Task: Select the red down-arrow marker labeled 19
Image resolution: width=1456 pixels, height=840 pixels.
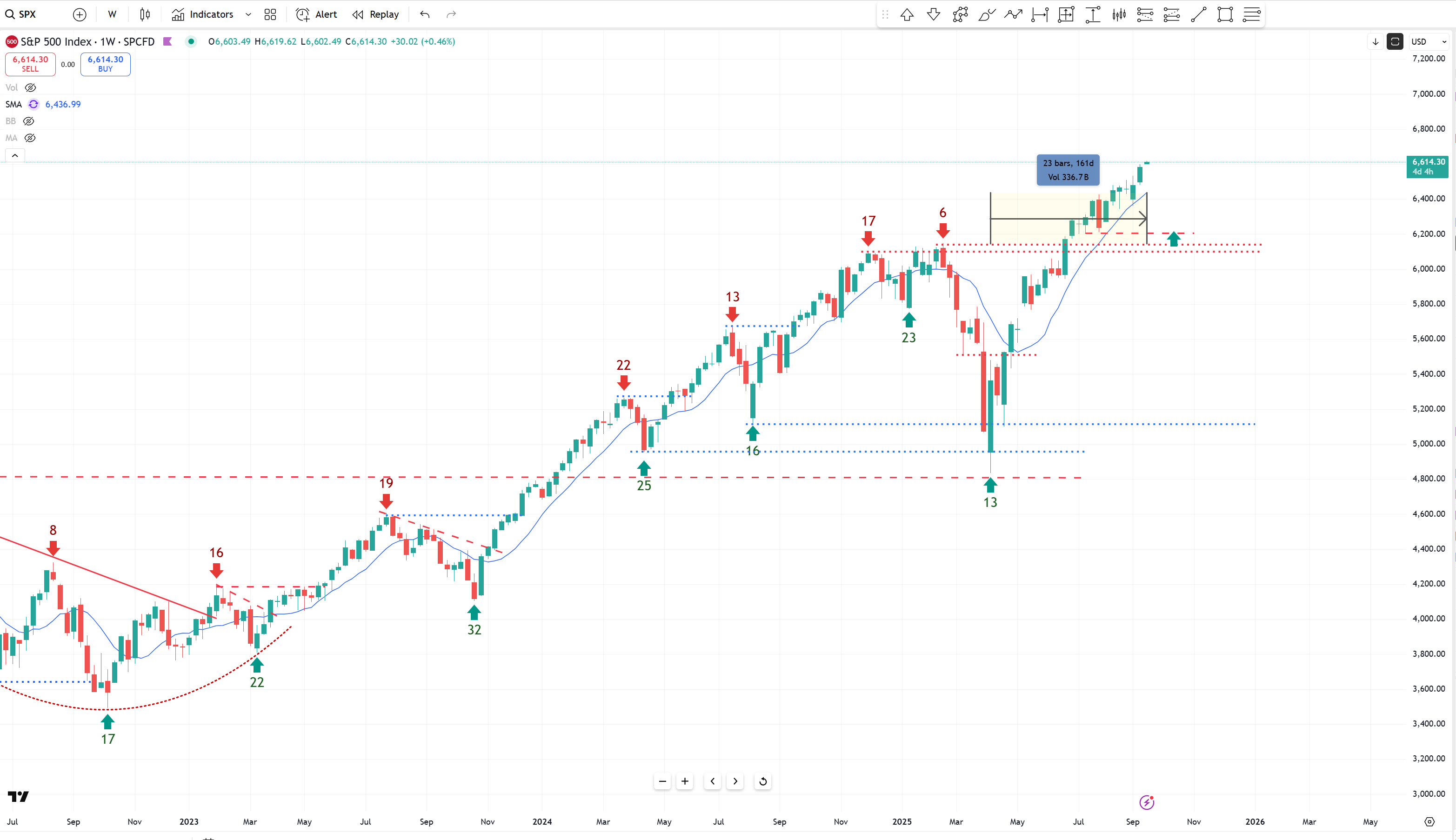Action: tap(386, 501)
